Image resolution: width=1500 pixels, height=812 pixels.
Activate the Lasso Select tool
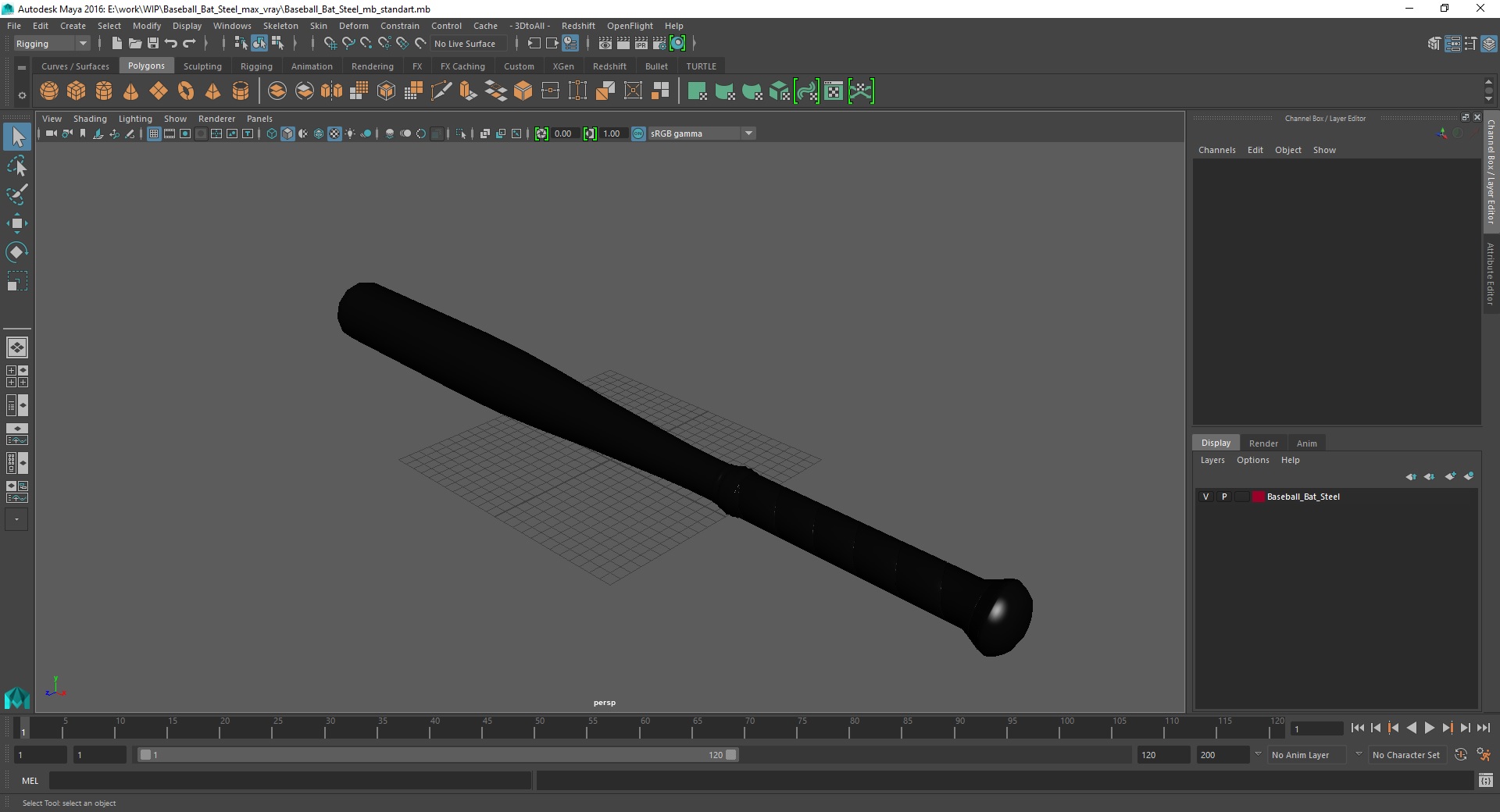coord(17,166)
